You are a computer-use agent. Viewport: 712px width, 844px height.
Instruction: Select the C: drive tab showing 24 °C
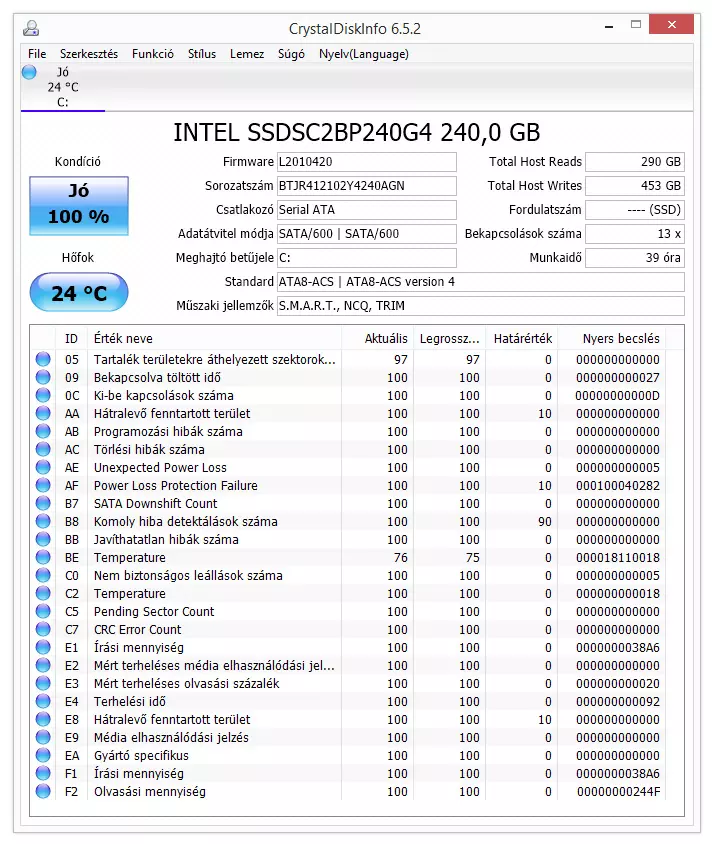point(63,87)
